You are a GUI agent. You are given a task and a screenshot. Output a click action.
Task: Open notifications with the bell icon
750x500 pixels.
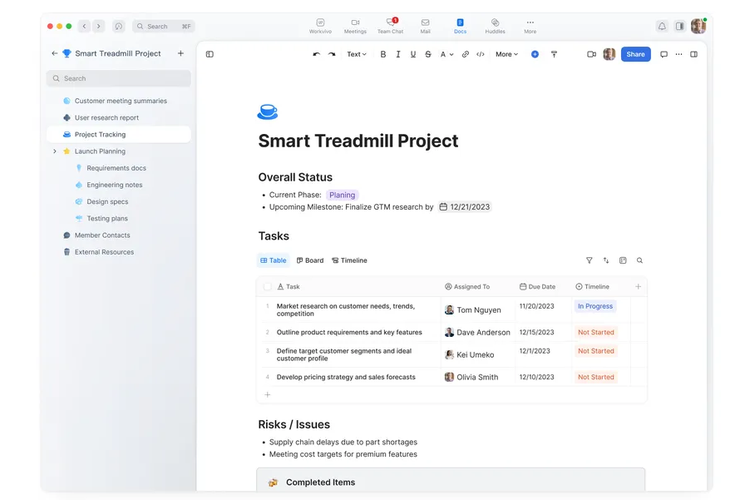coord(662,26)
